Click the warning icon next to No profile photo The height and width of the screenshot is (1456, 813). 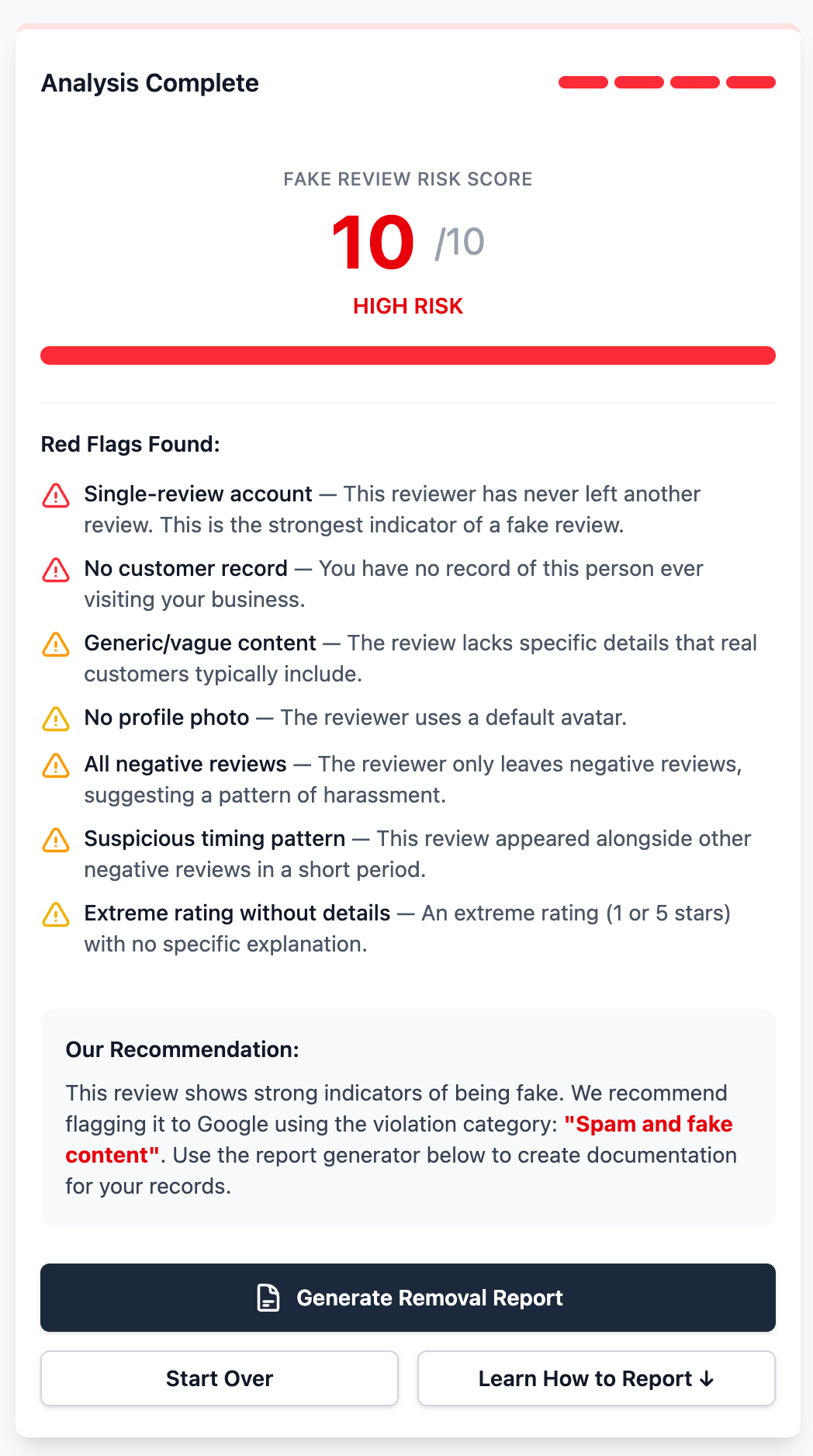[x=56, y=718]
